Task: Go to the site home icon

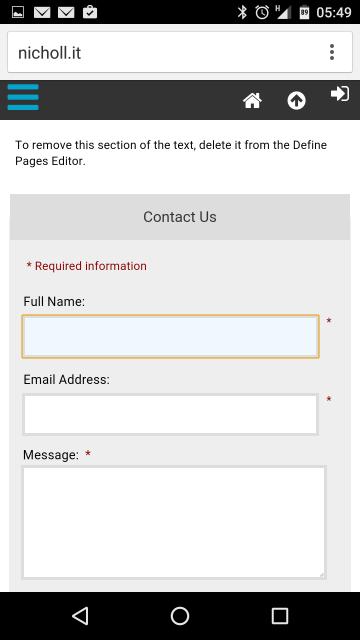Action: (252, 100)
